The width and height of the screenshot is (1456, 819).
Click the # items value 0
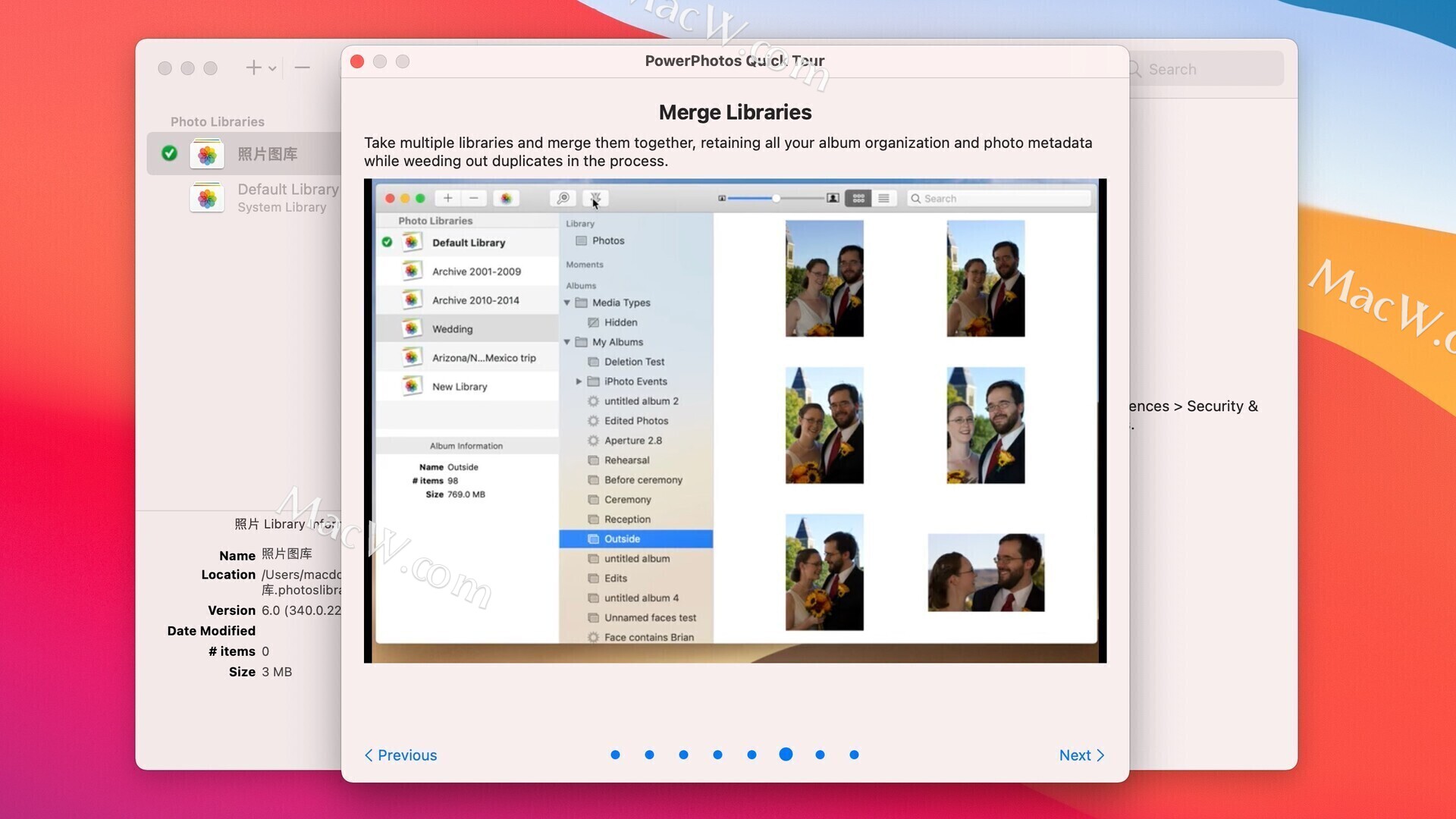pyautogui.click(x=265, y=651)
